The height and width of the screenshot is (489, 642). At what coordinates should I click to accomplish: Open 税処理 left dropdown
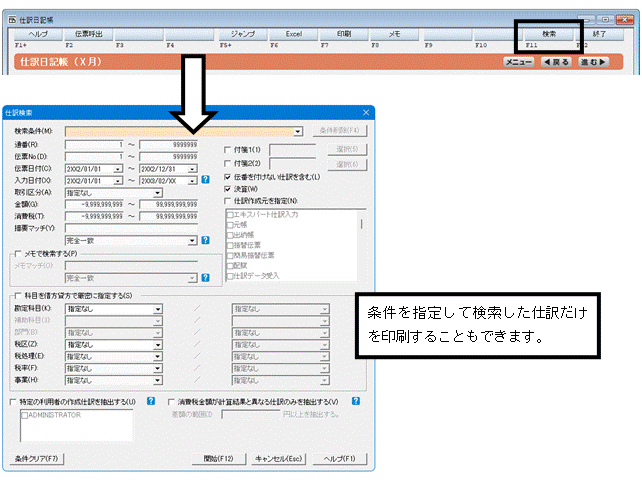pos(158,357)
